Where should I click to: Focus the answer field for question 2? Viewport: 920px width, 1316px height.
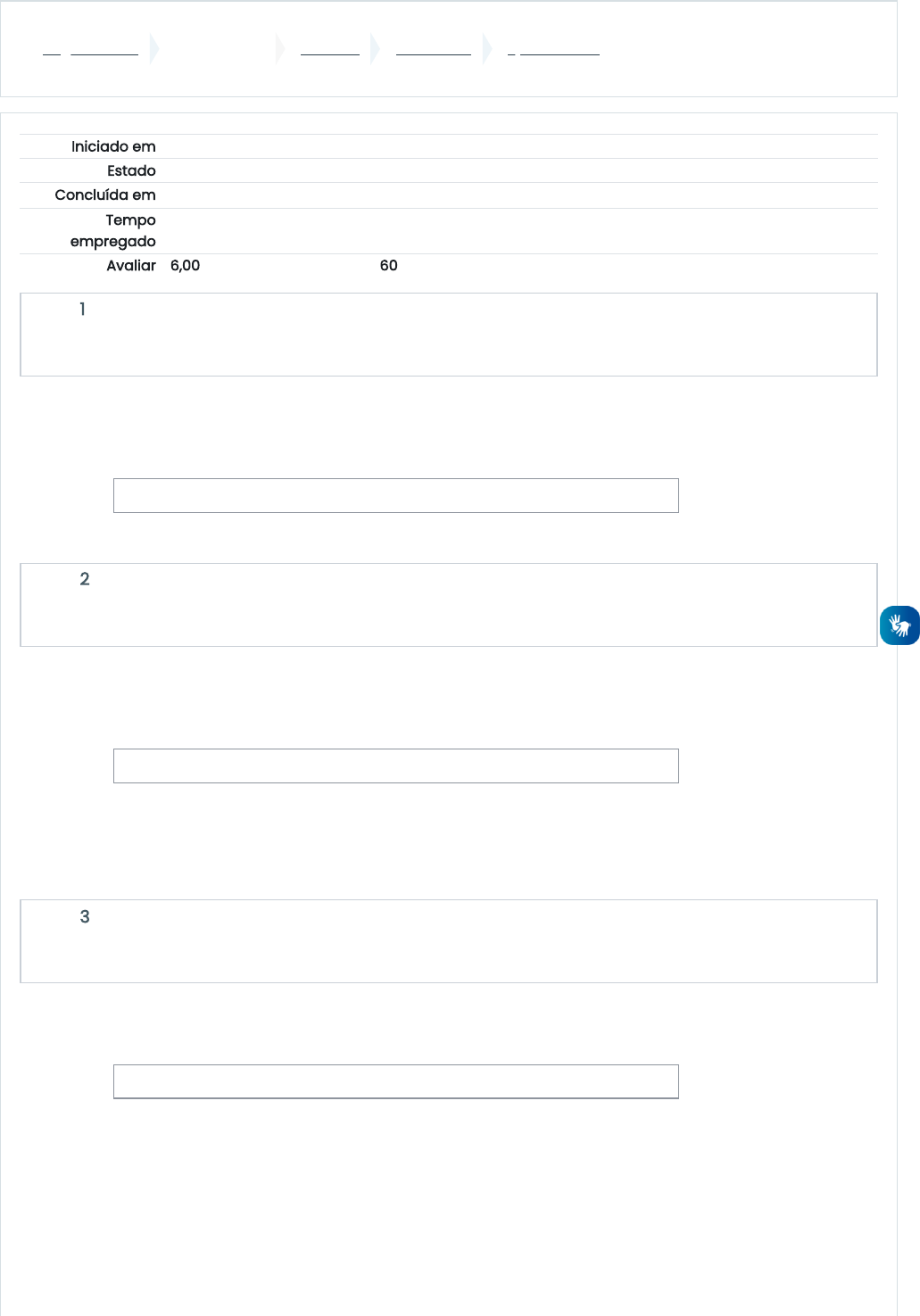(395, 766)
